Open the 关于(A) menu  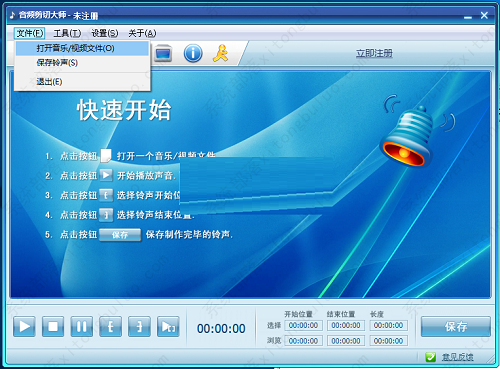[142, 33]
